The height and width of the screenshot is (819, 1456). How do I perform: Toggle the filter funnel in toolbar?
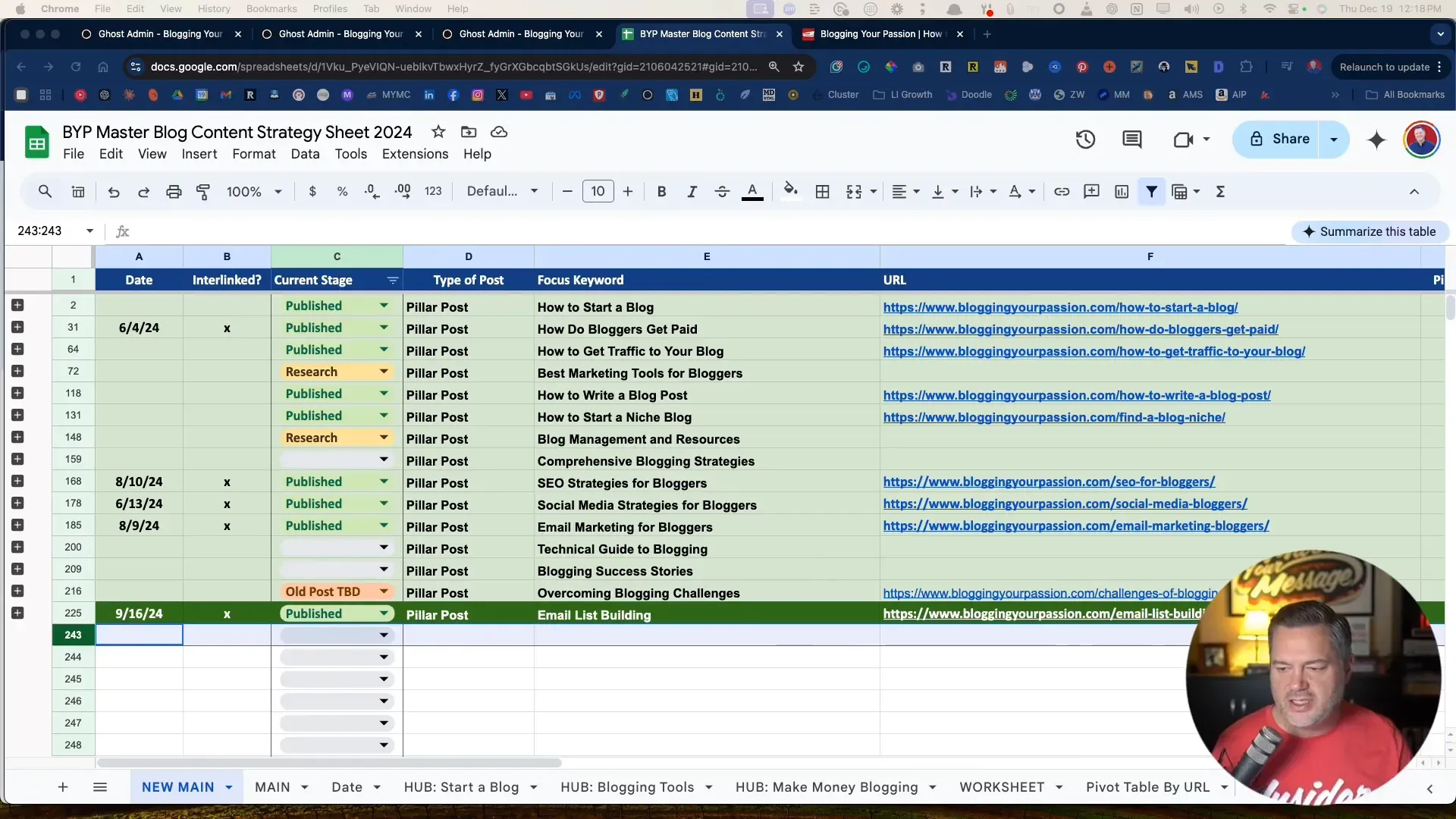point(1151,192)
